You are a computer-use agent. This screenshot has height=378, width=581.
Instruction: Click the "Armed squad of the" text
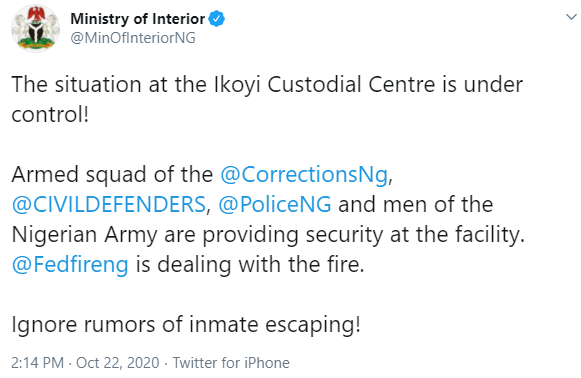[x=112, y=175]
